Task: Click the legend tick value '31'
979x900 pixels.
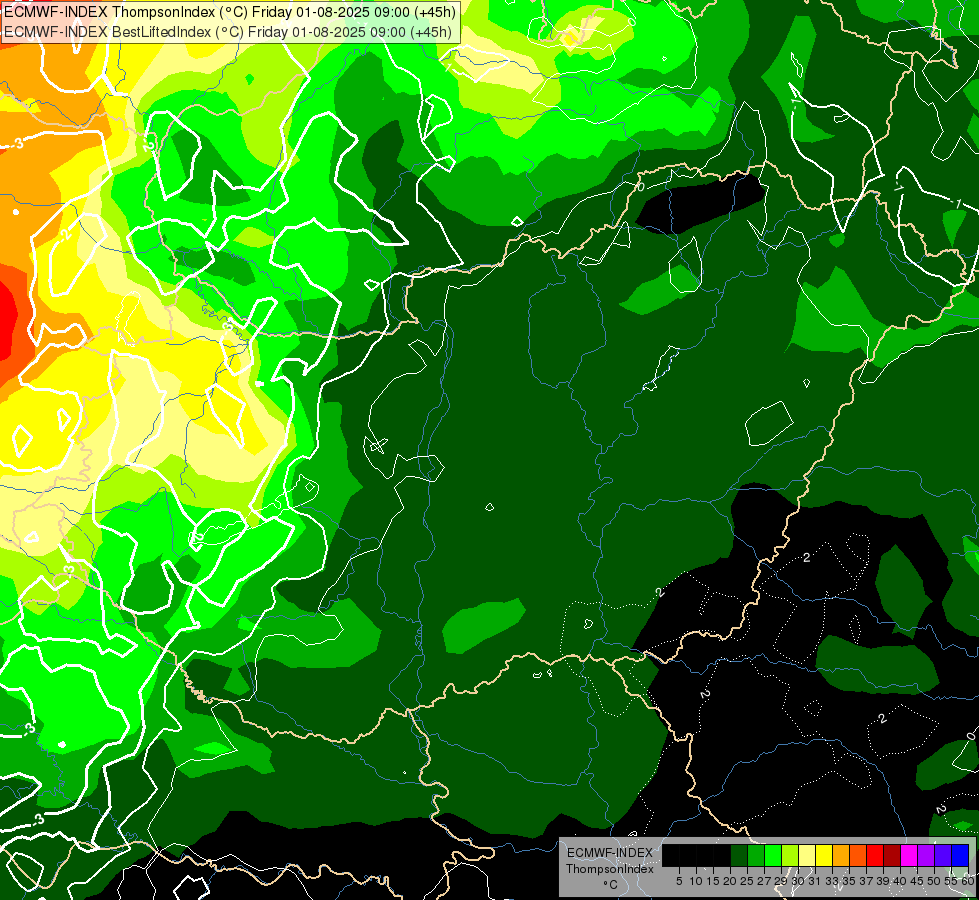Action: 816,881
